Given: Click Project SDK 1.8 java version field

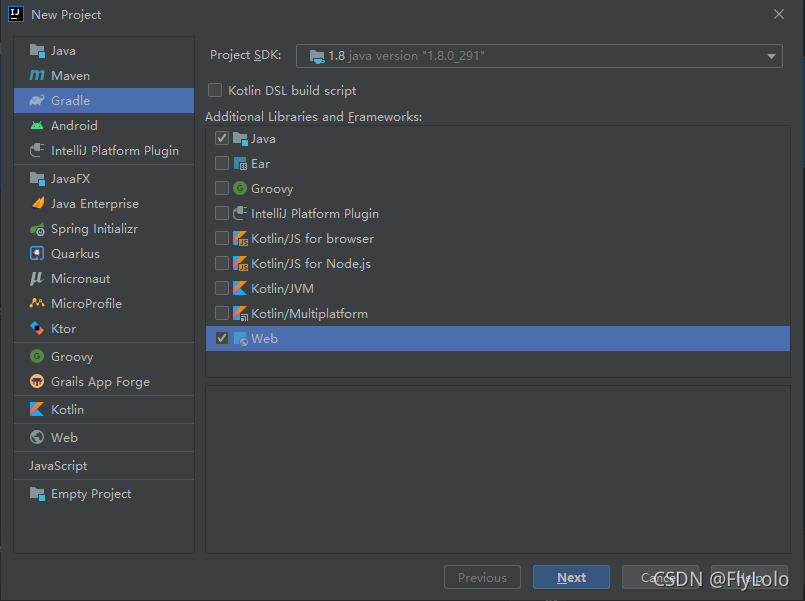Looking at the screenshot, I should 539,56.
